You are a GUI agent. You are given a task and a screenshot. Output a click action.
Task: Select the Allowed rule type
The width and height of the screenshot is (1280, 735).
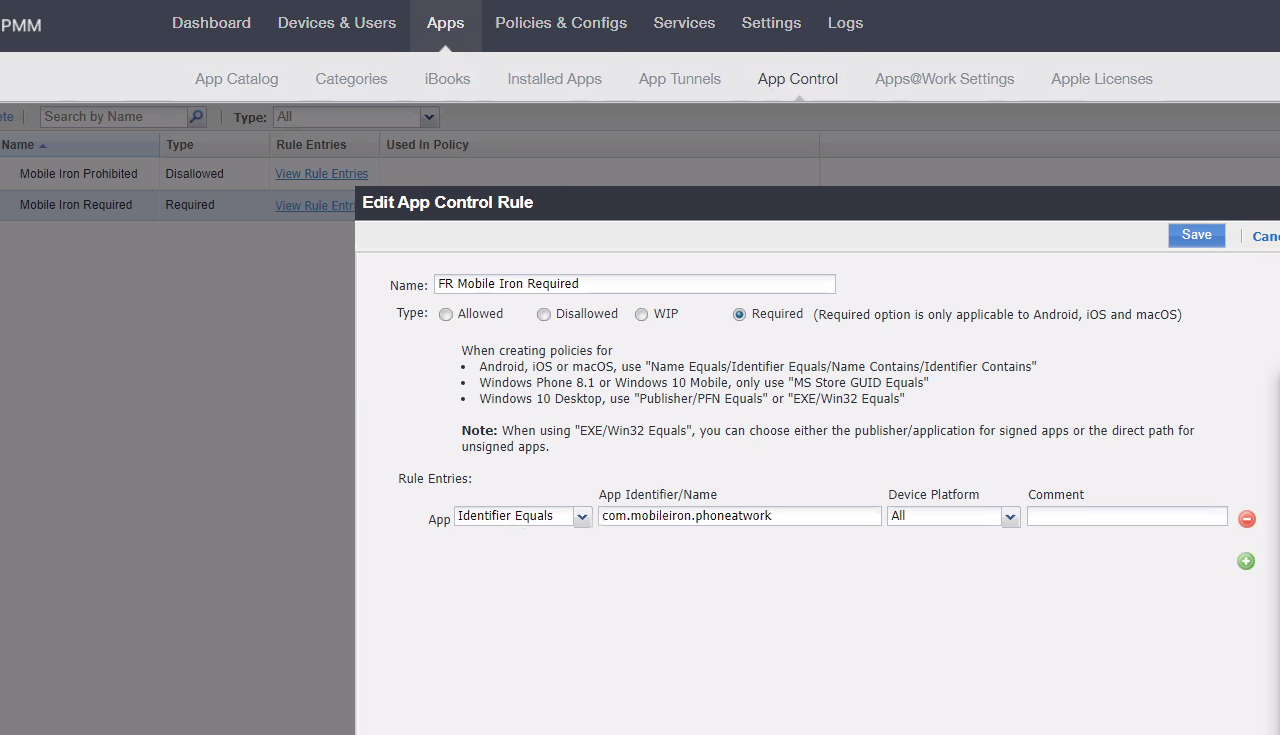pyautogui.click(x=445, y=314)
